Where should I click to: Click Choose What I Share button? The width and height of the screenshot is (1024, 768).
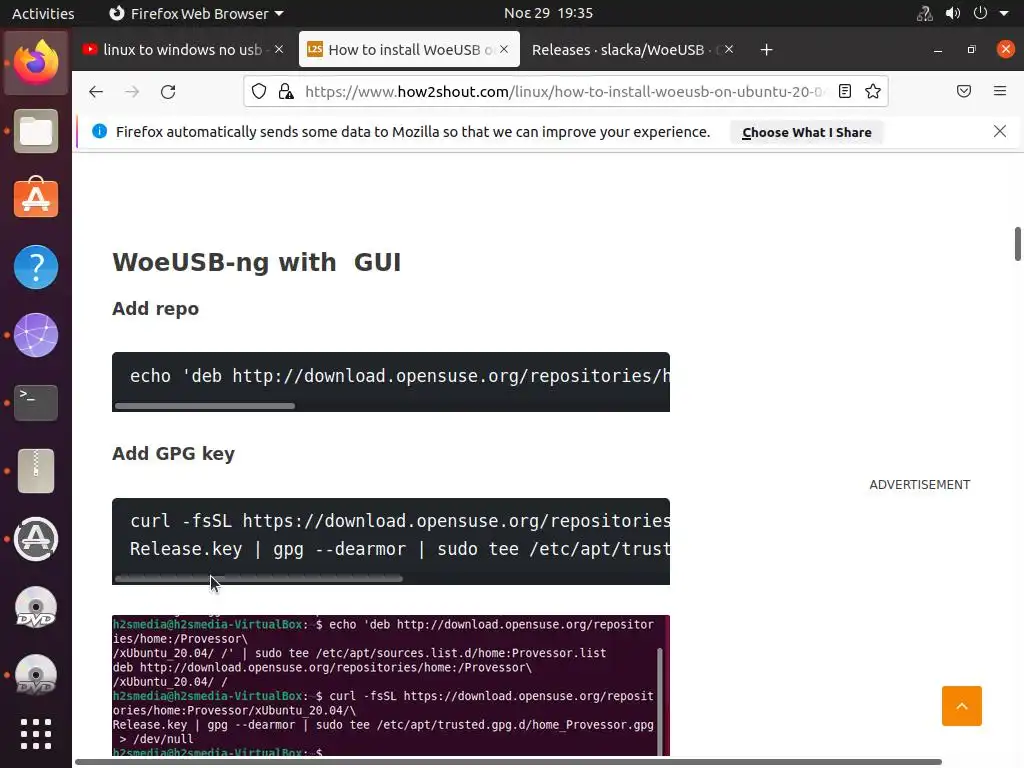click(807, 132)
